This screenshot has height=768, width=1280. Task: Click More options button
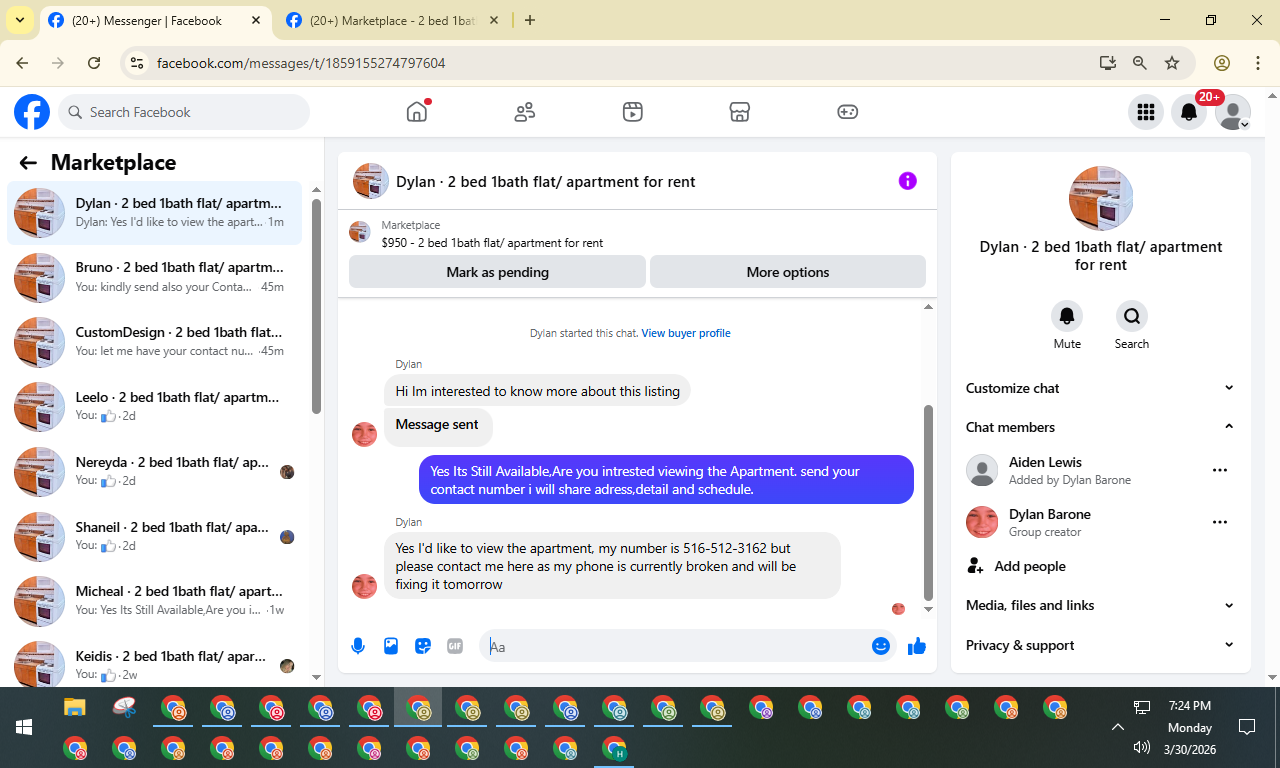788,272
